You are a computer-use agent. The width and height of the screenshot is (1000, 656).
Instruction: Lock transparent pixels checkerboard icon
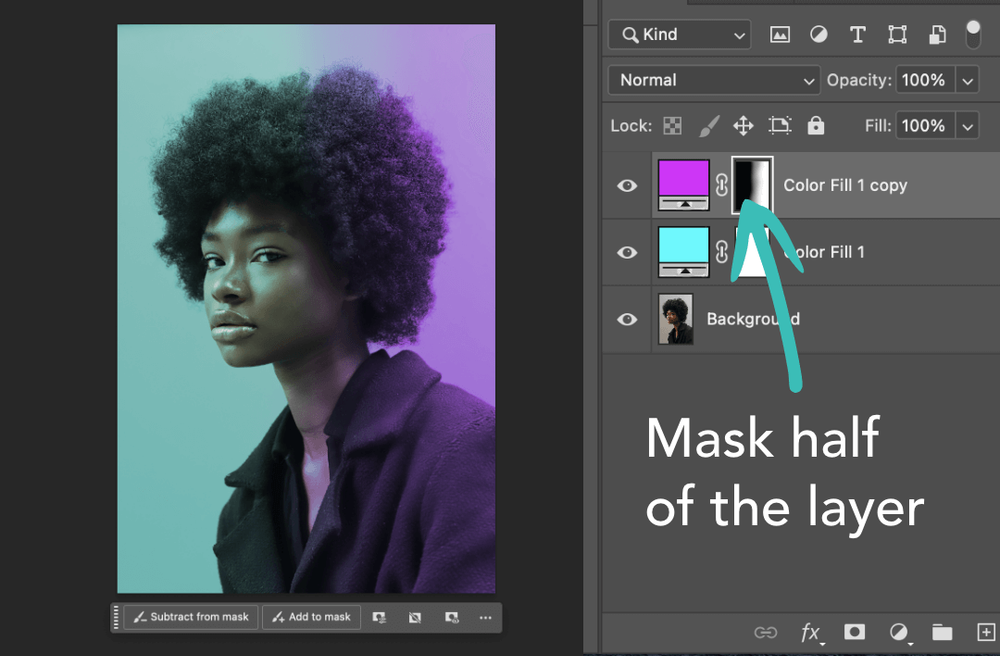click(672, 126)
